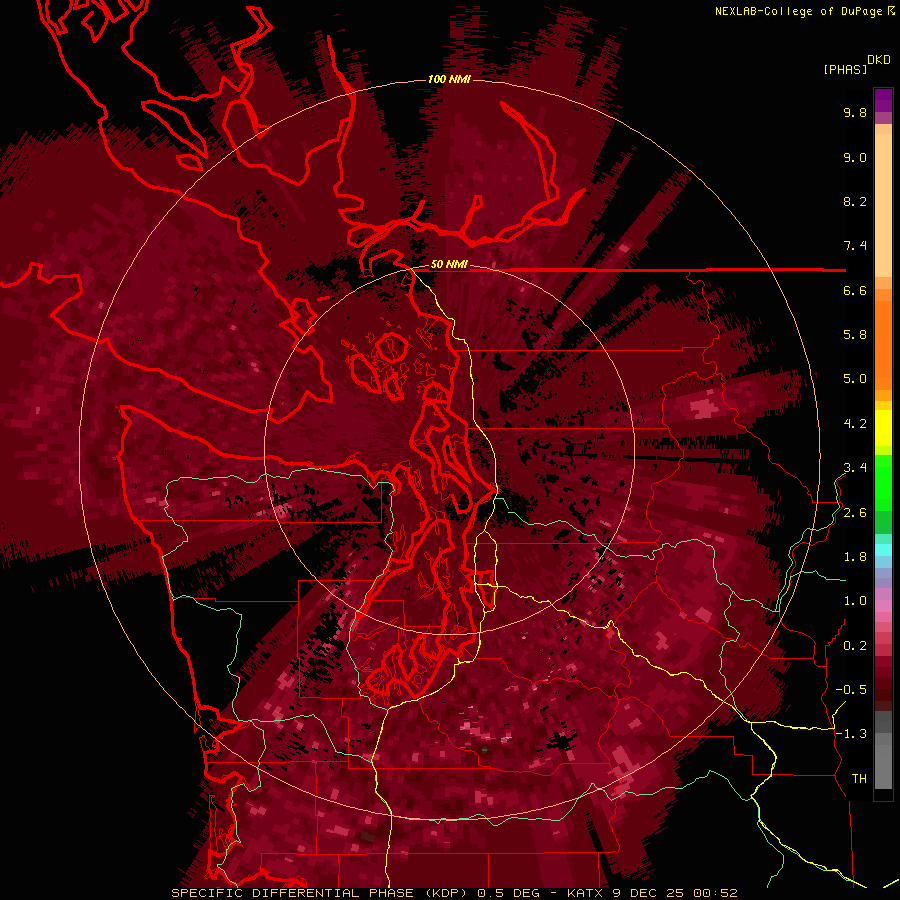Viewport: 900px width, 900px height.
Task: Select the 1.0 scale value
Action: 855,601
